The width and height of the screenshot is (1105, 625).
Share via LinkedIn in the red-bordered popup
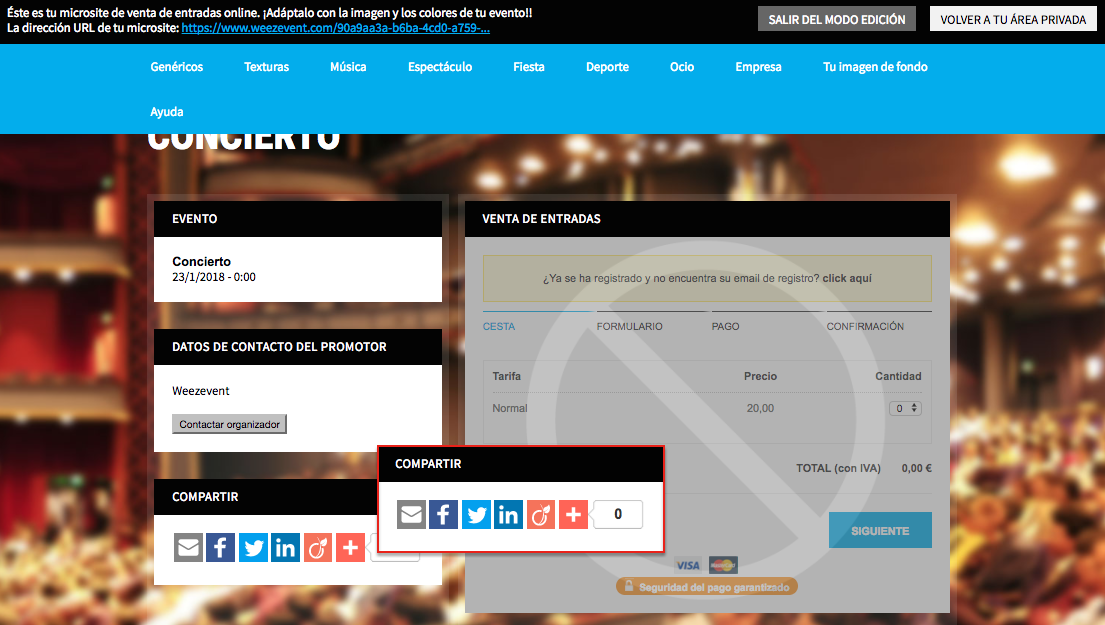click(508, 515)
